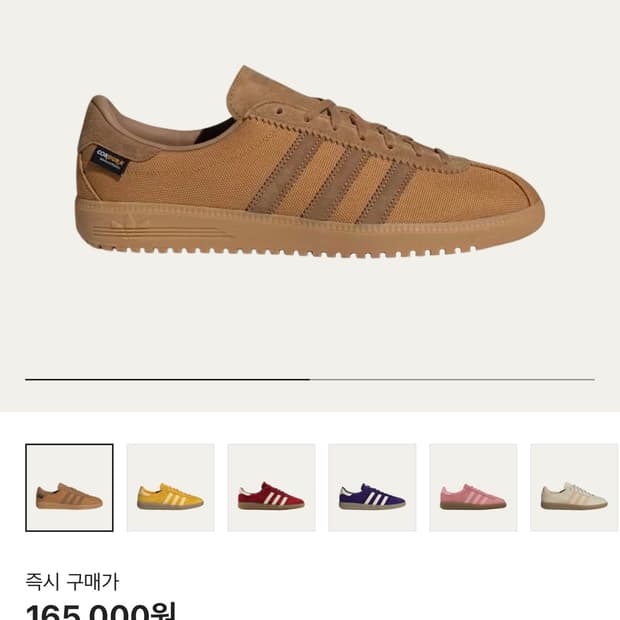Screen dimensions: 620x620
Task: Open the main brown sneaker product image
Action: coord(310,162)
